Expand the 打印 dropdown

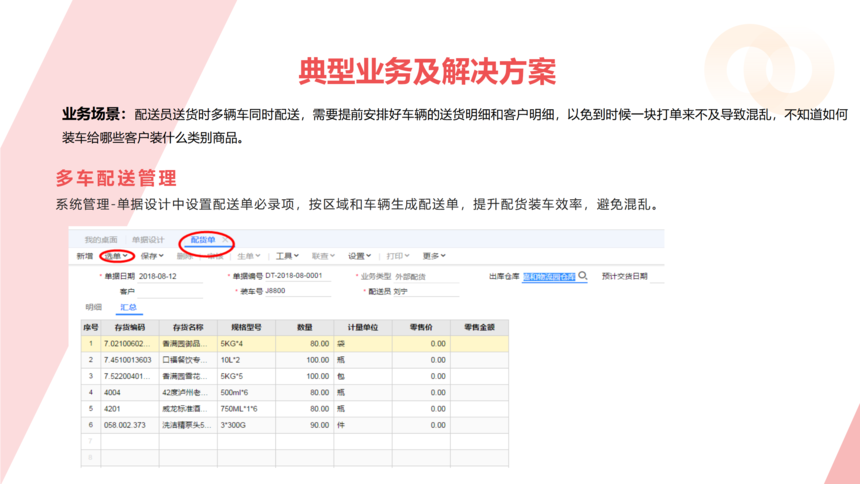(x=398, y=256)
